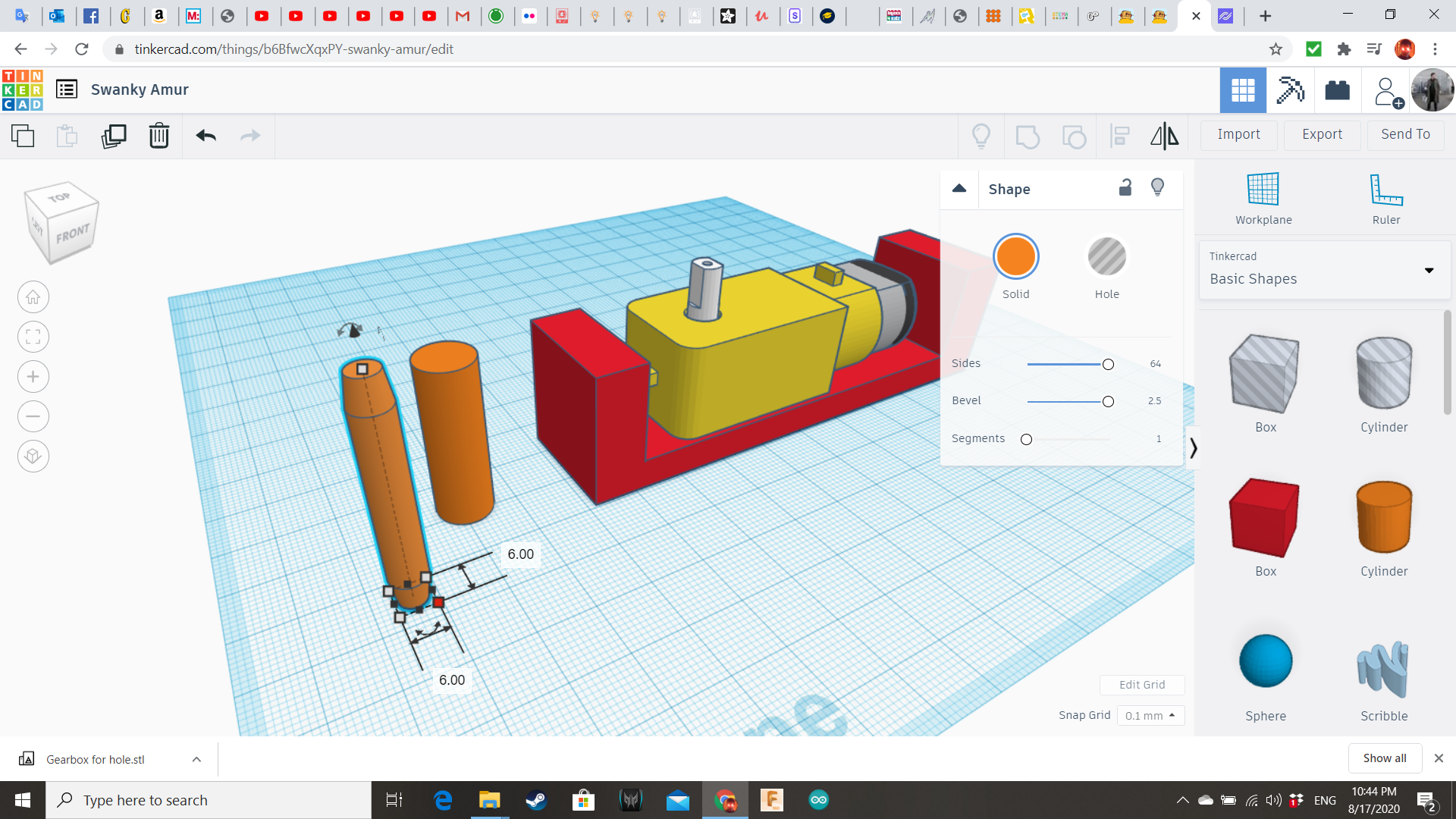Collapse the Shape panel
Viewport: 1456px width, 819px height.
959,189
